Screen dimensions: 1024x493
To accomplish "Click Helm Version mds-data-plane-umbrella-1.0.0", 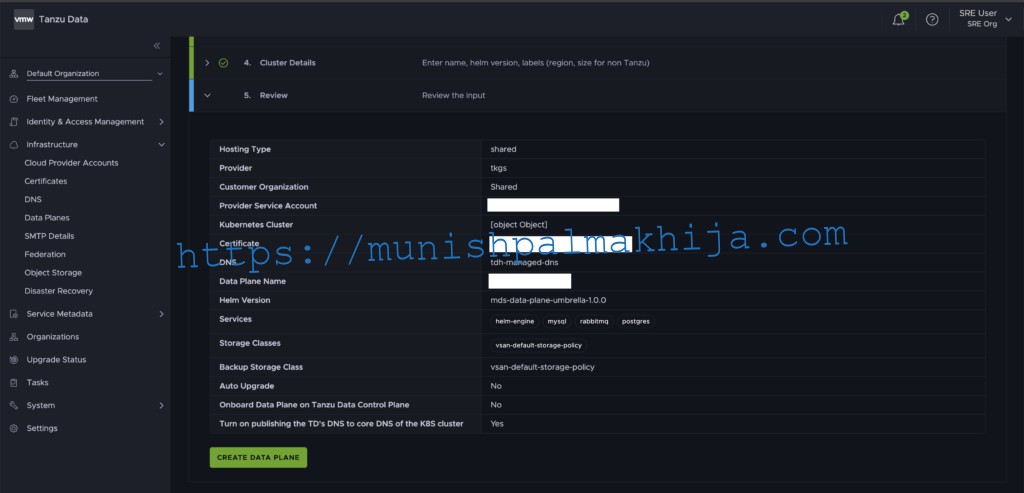I will click(x=549, y=300).
